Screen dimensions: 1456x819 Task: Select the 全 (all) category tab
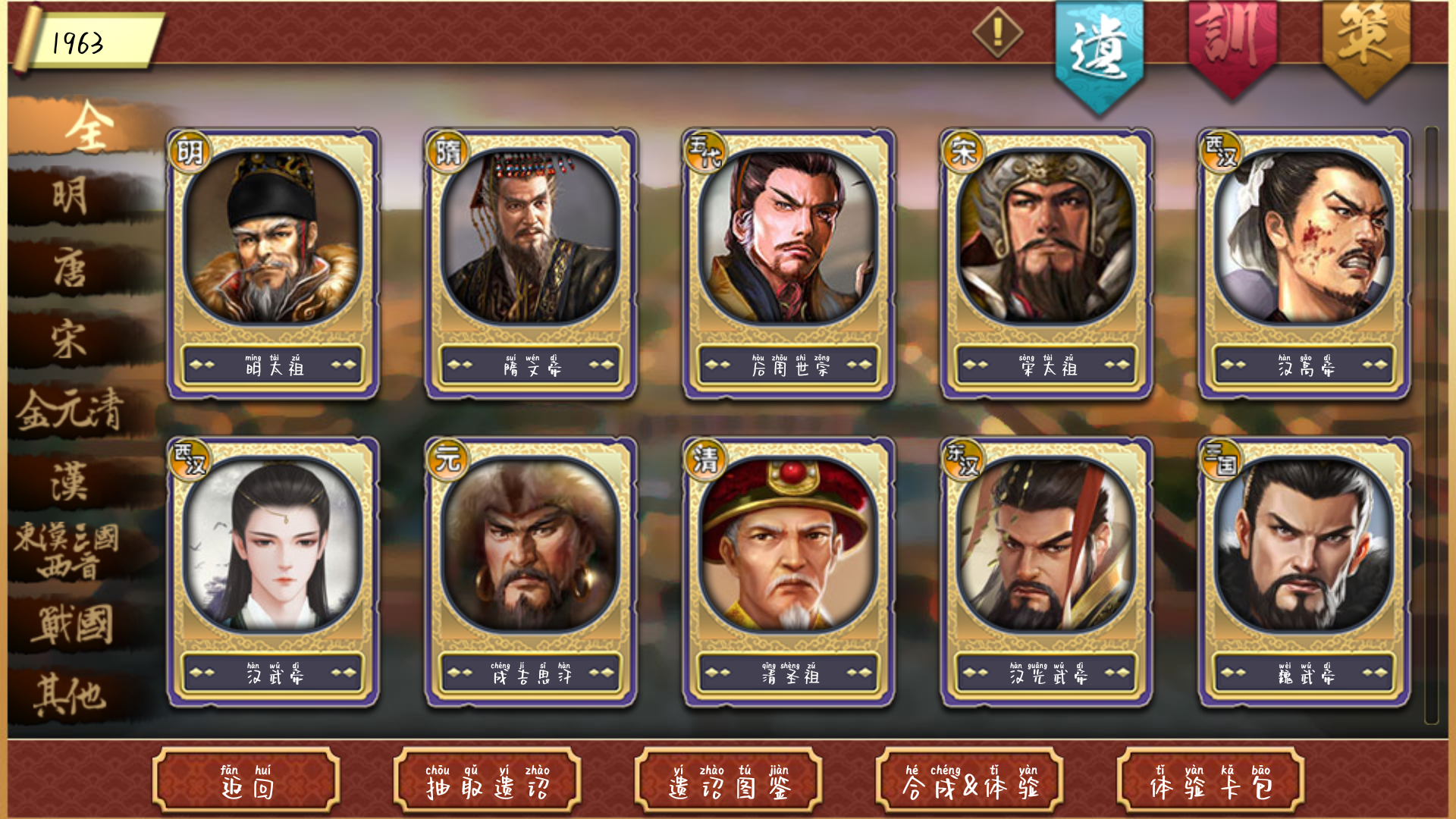87,127
